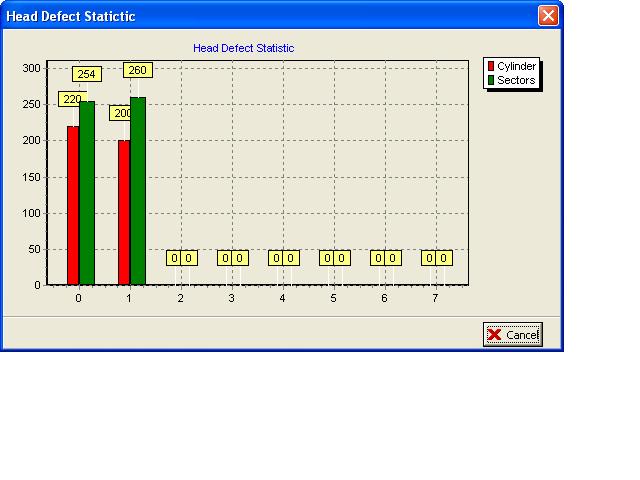Click the green sectors bar for head 0
Viewport: 640px width, 480px height.
87,193
